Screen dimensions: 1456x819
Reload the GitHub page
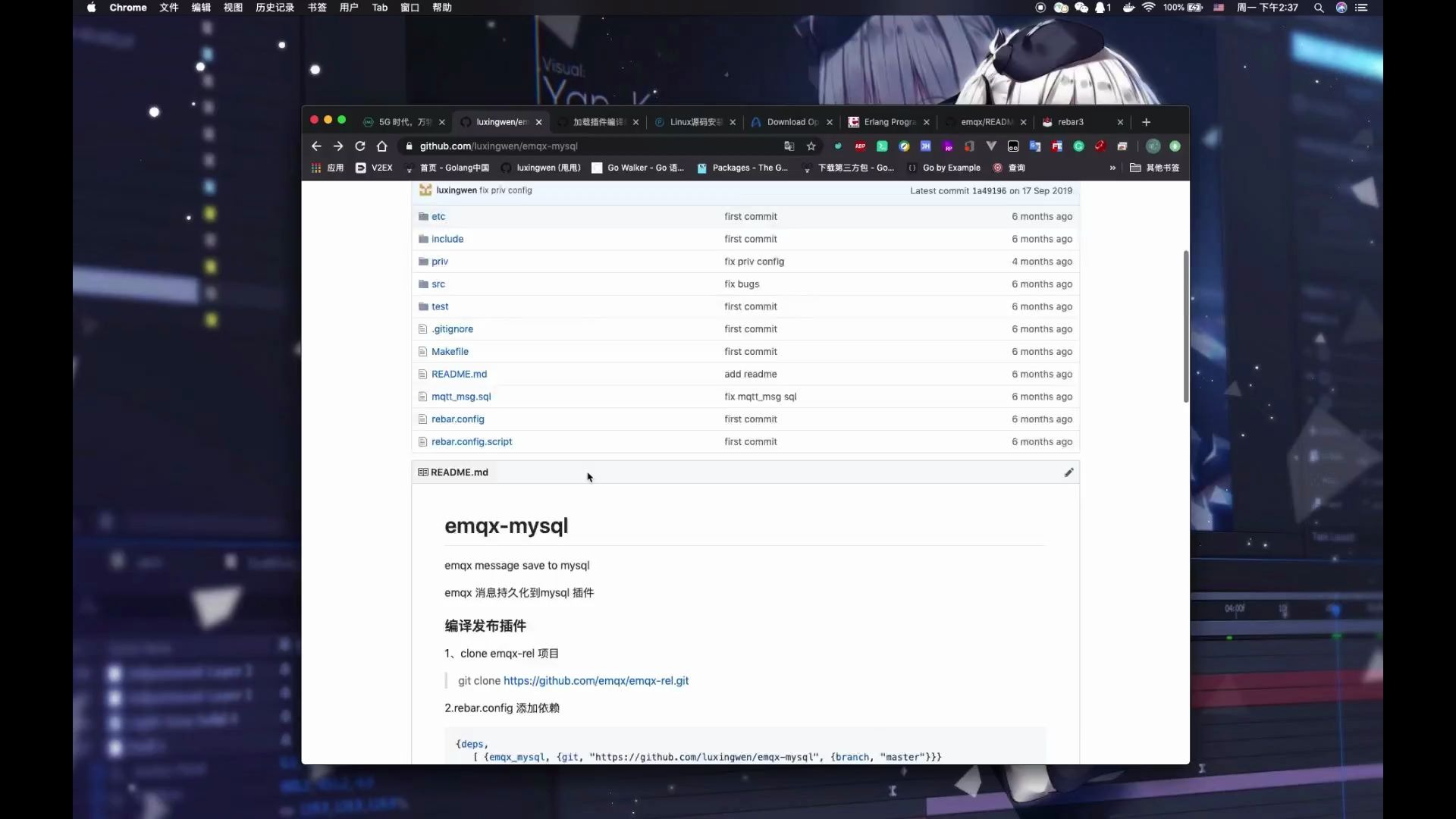359,146
